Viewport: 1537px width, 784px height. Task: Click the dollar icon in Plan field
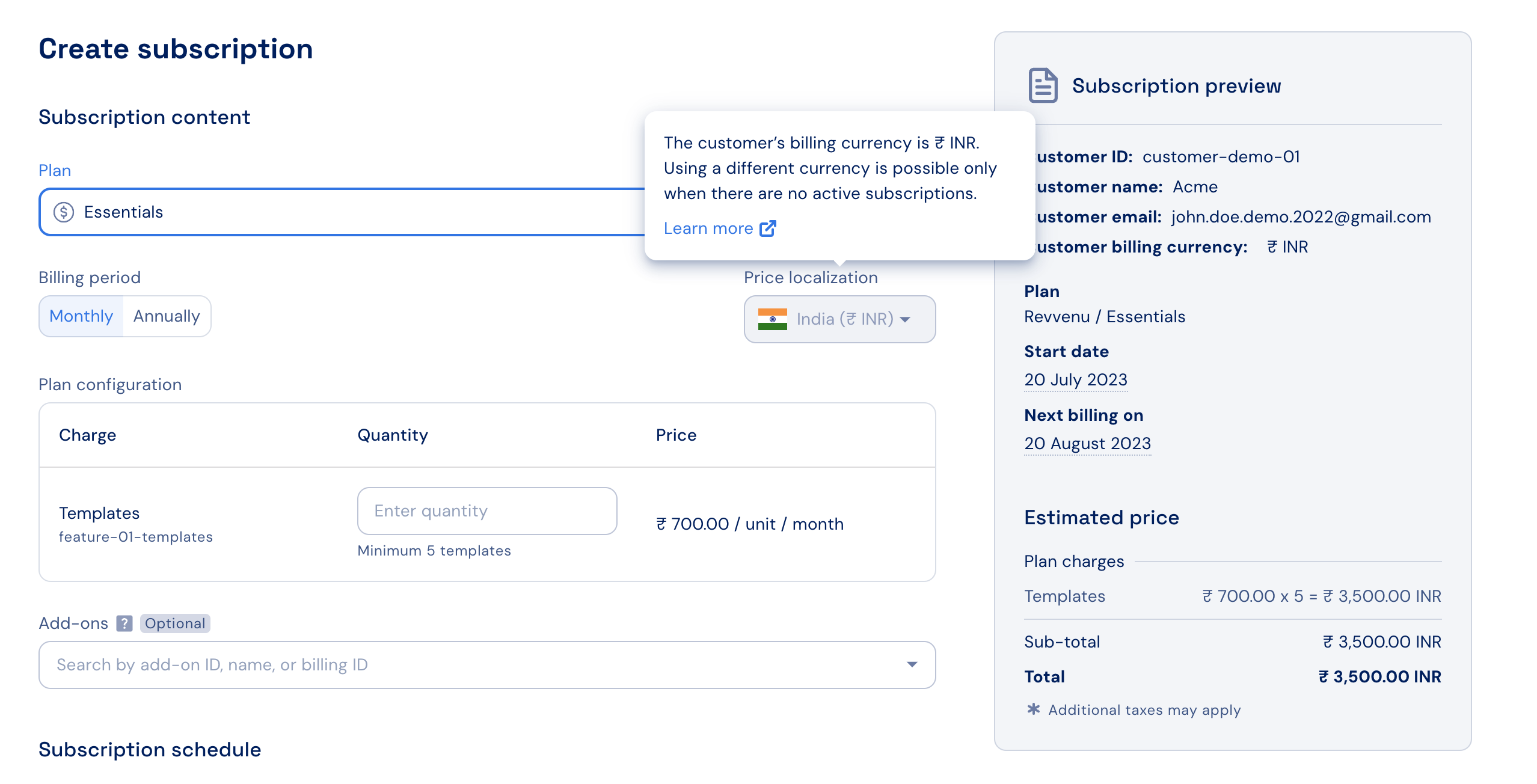click(64, 212)
